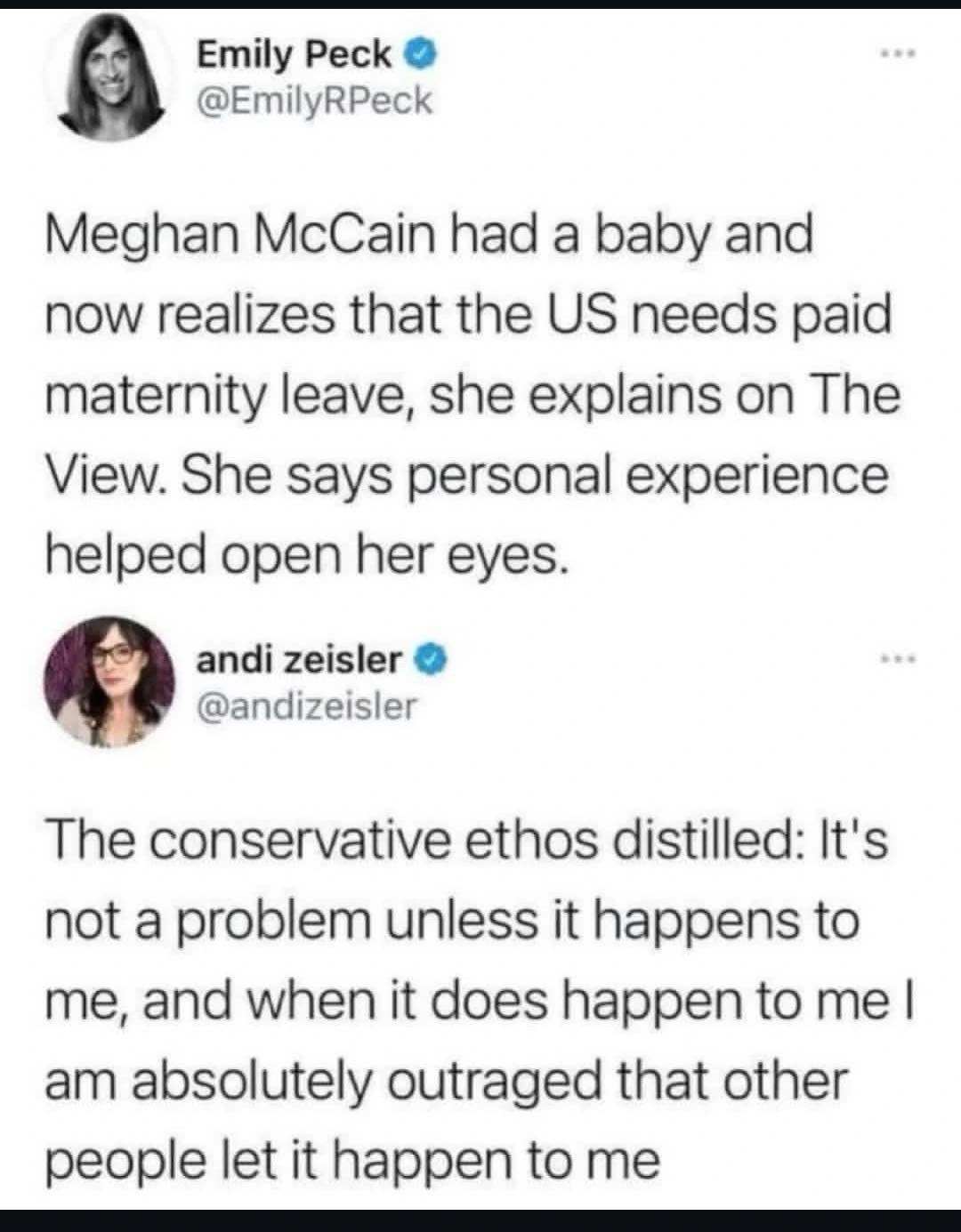Viewport: 961px width, 1232px height.
Task: Click "am absolutely outraged that other" line
Action: point(446,1080)
